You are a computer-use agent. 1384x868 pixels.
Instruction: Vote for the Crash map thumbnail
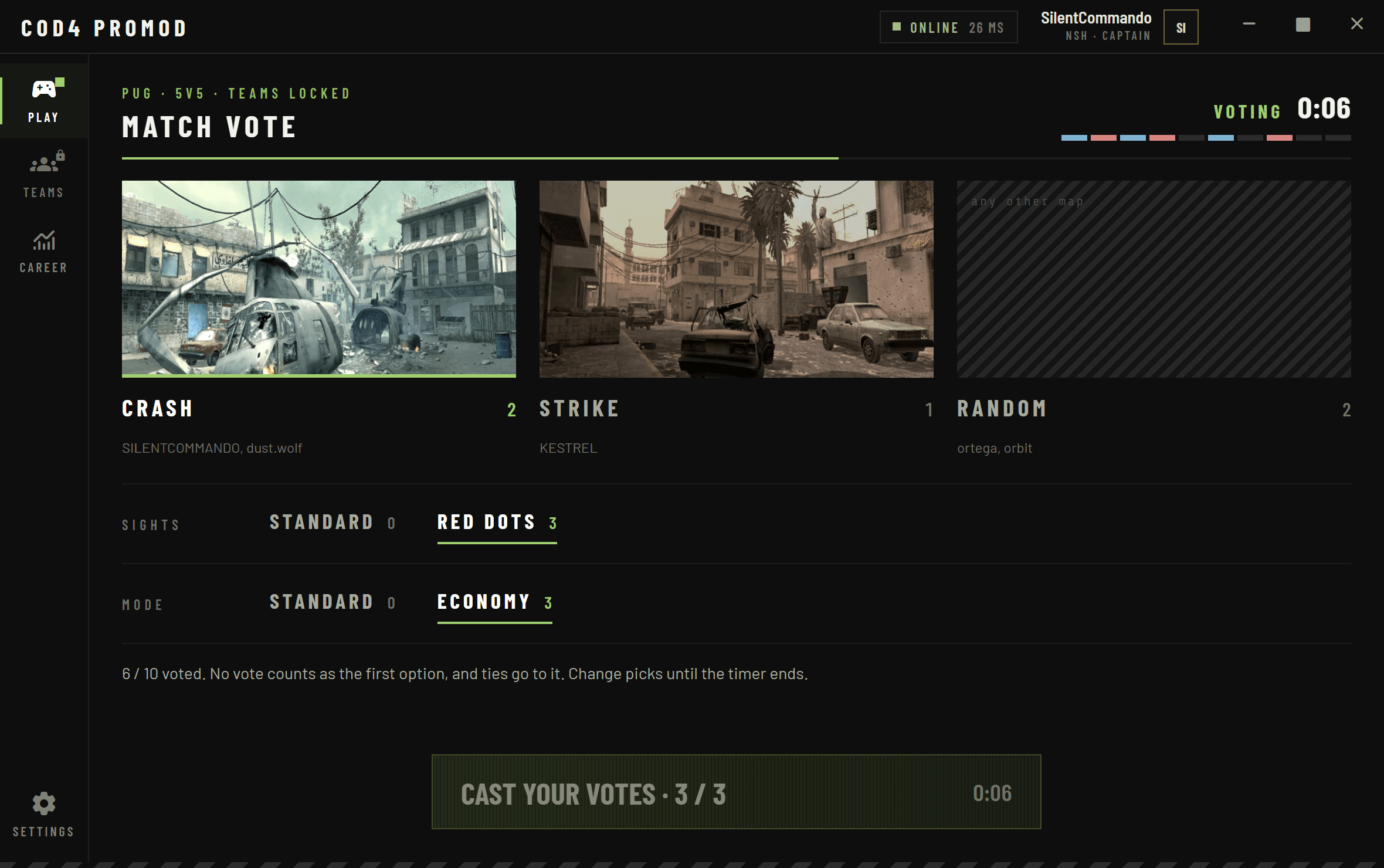(x=318, y=279)
